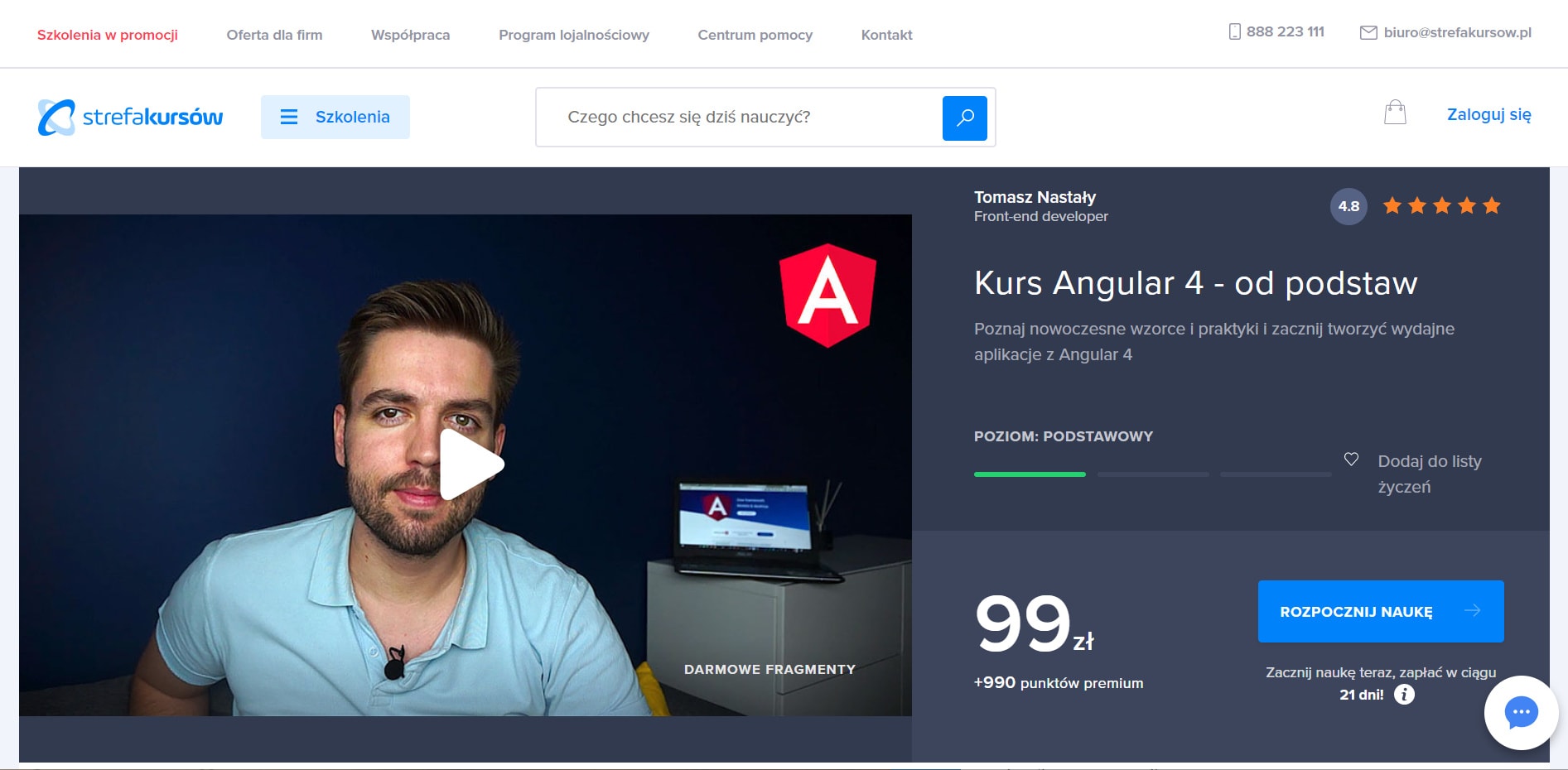Click the envelope email icon

point(1368,32)
